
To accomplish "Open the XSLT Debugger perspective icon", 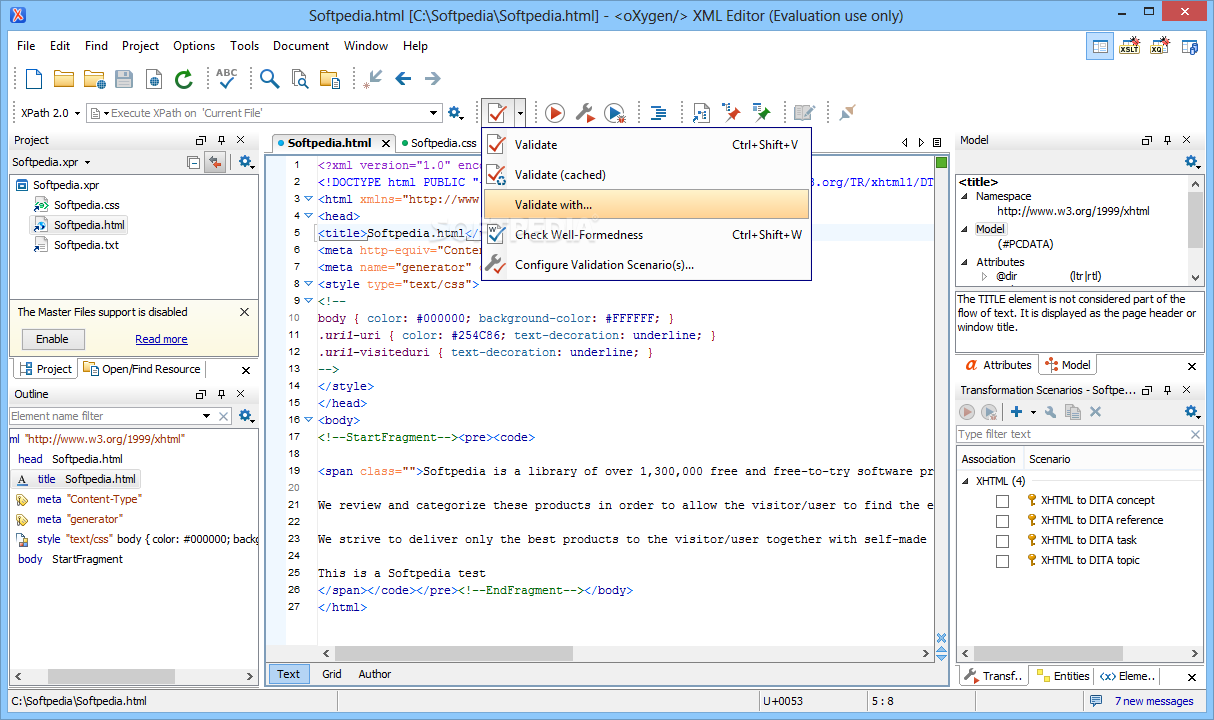I will pyautogui.click(x=1129, y=46).
